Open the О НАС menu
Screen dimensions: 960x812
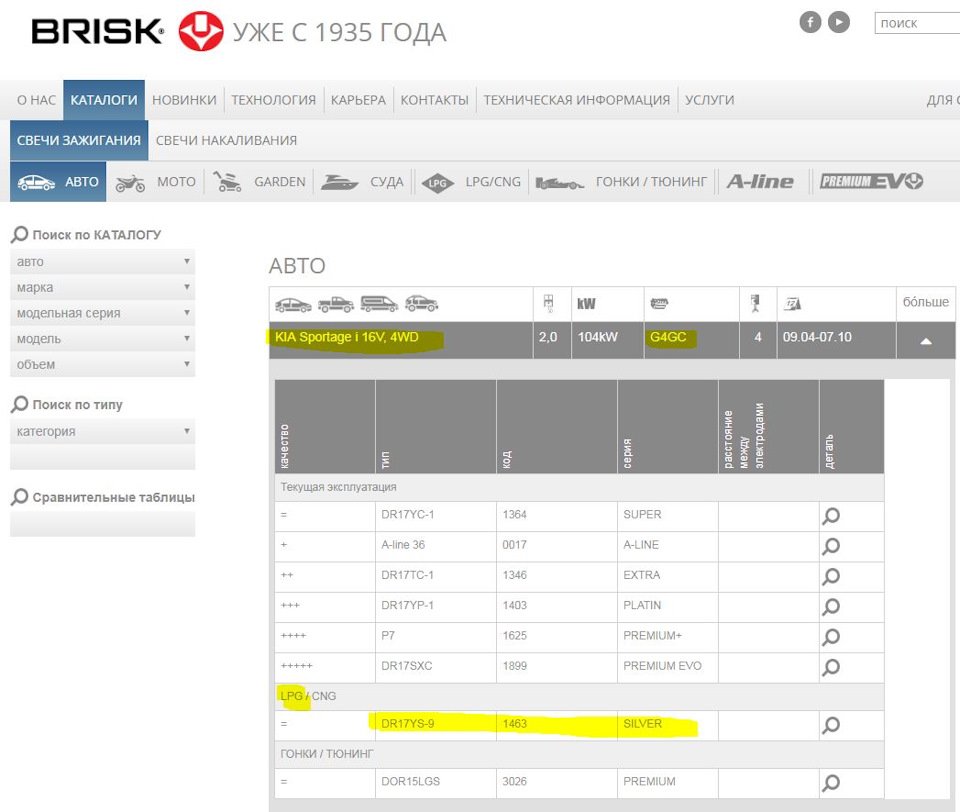pyautogui.click(x=36, y=100)
